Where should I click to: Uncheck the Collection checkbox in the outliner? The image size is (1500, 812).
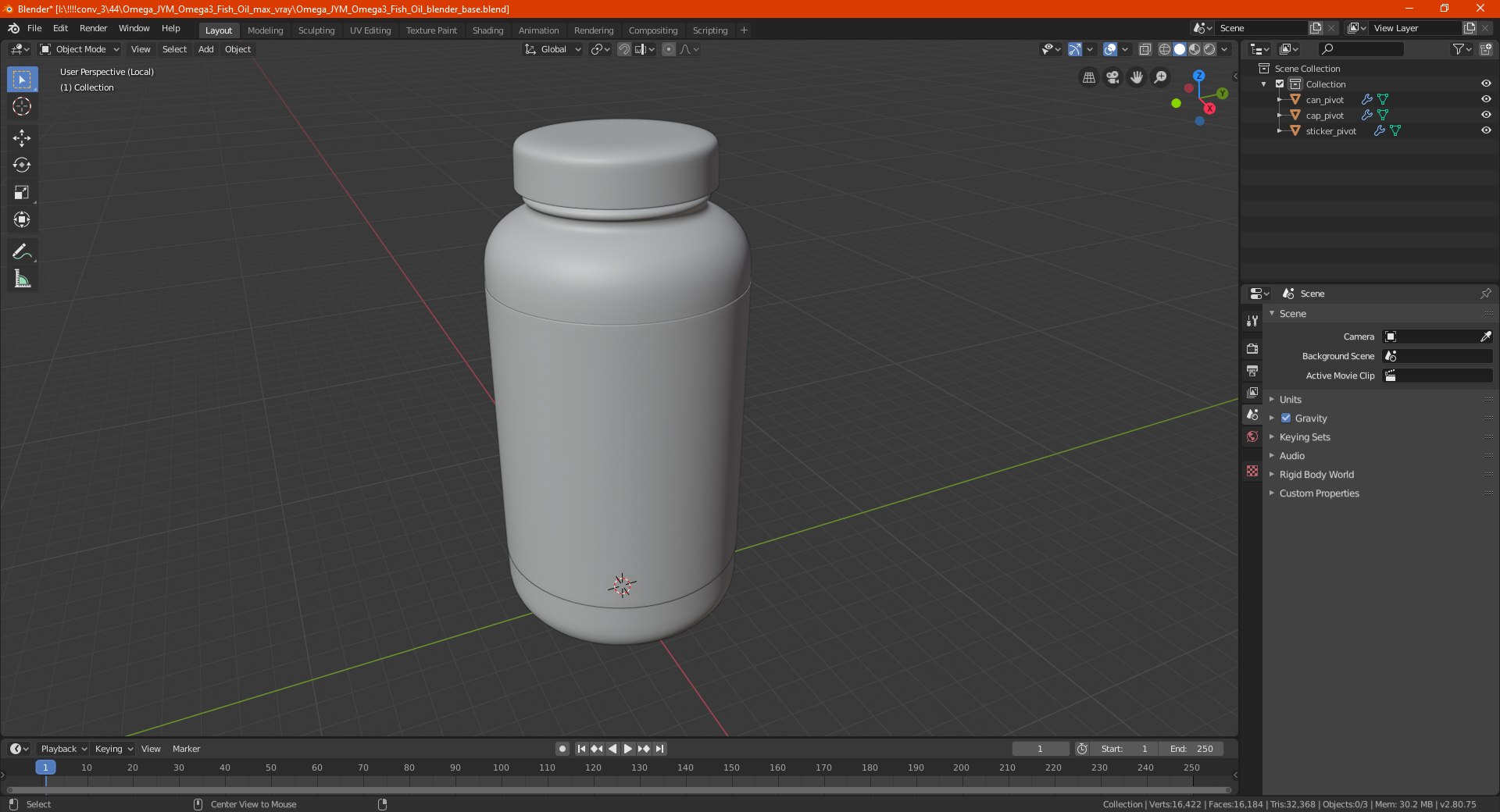point(1280,84)
